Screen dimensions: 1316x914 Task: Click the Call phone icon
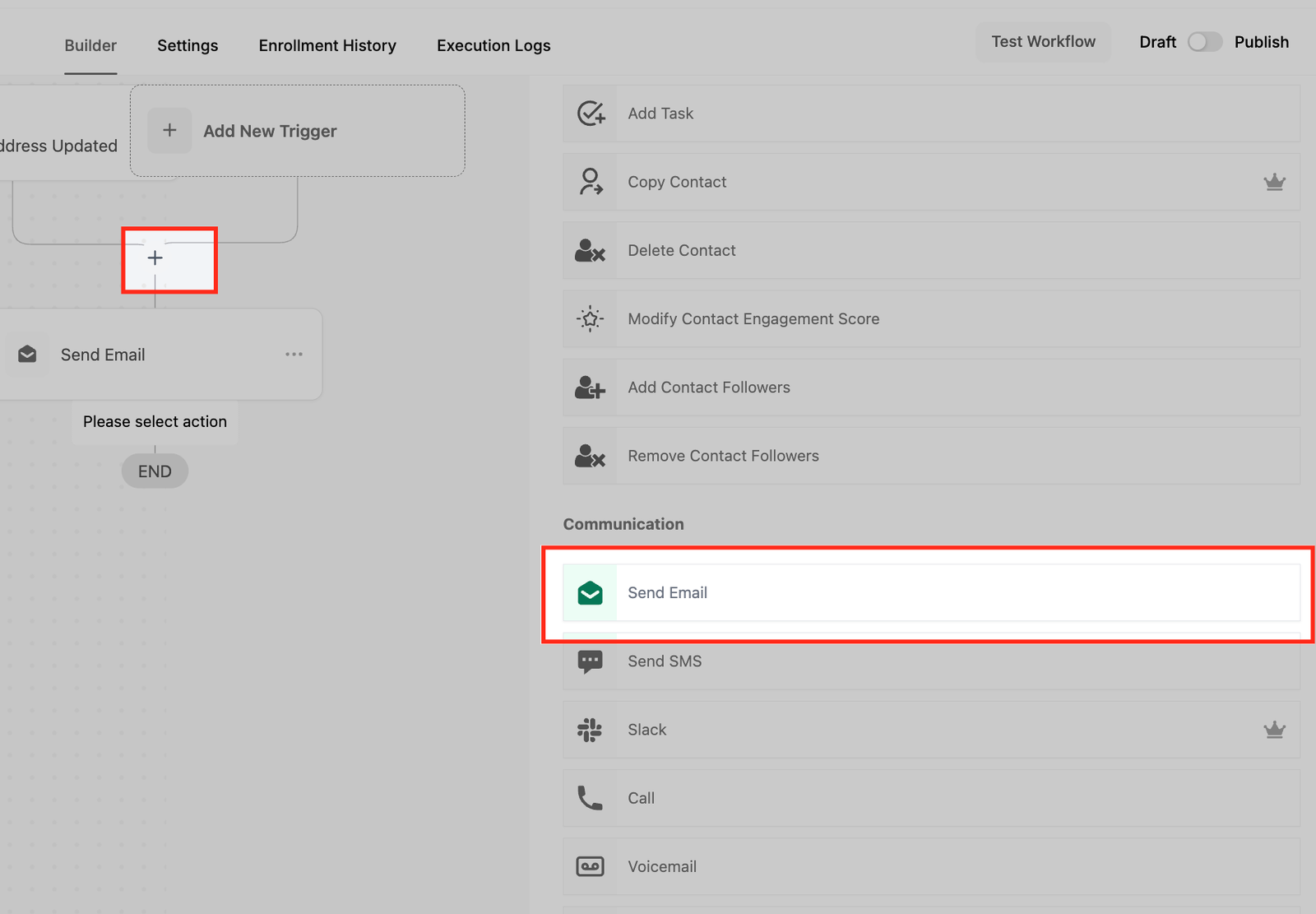pos(590,798)
